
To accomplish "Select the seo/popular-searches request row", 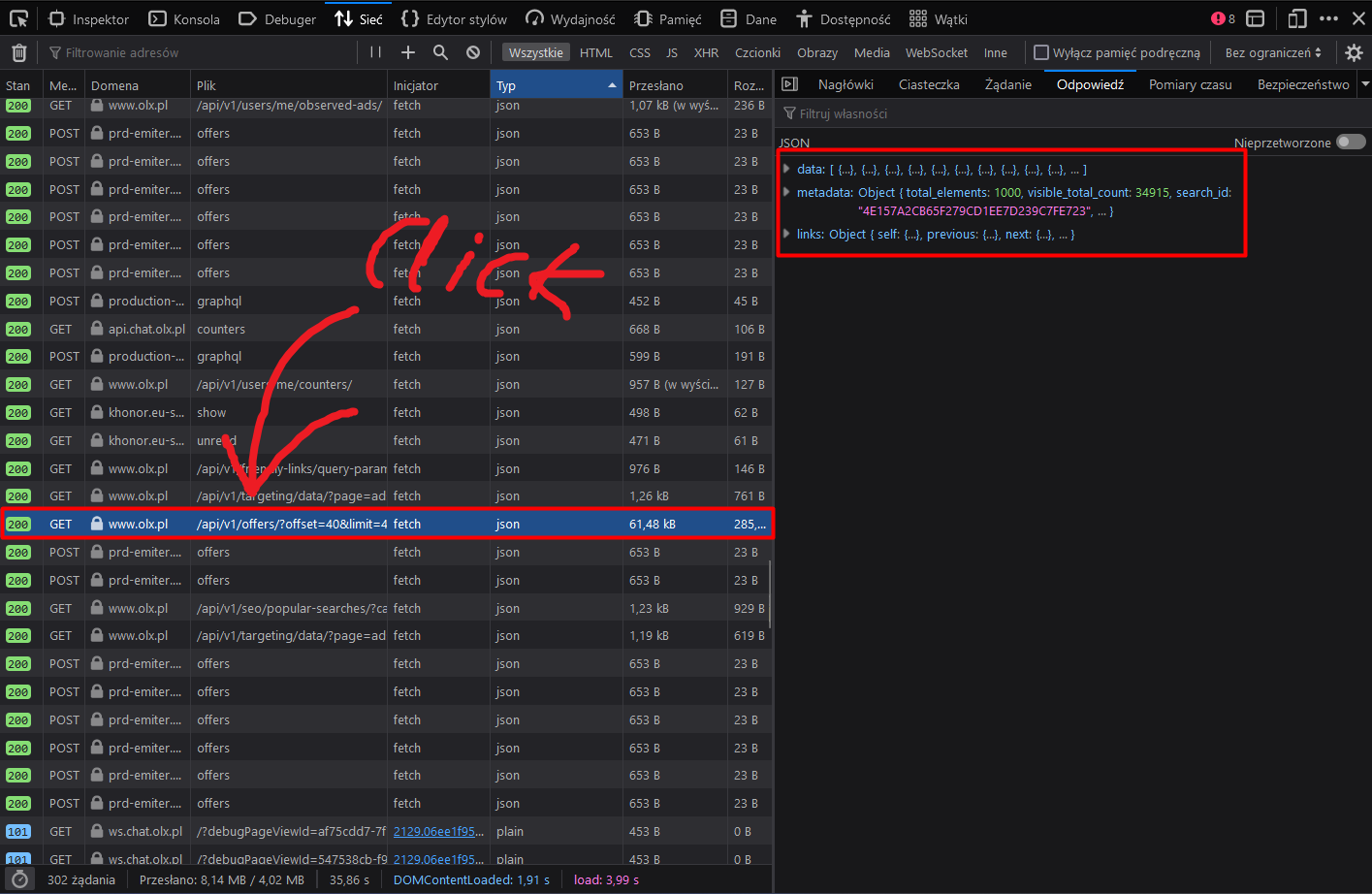I will click(387, 608).
